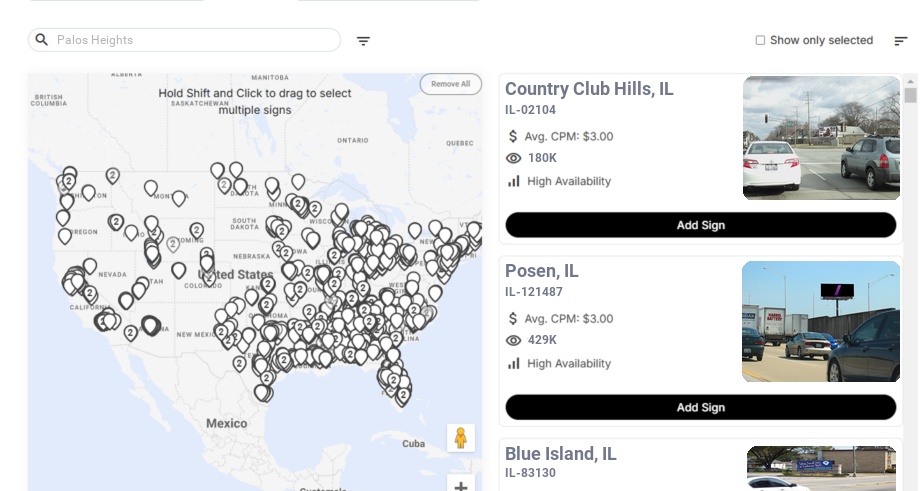Click the Country Club Hills CPM dollar icon
The width and height of the screenshot is (920, 491).
point(514,136)
